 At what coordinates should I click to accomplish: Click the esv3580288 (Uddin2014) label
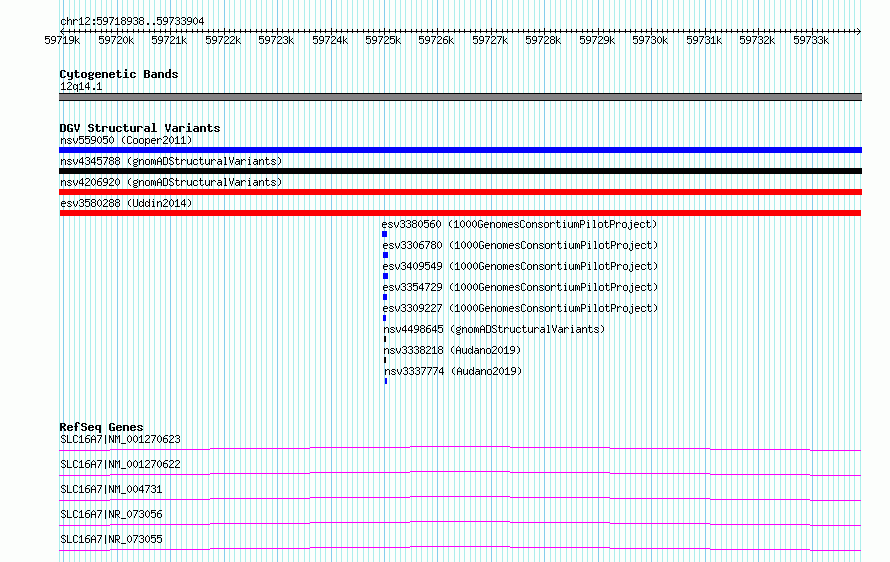[x=126, y=203]
